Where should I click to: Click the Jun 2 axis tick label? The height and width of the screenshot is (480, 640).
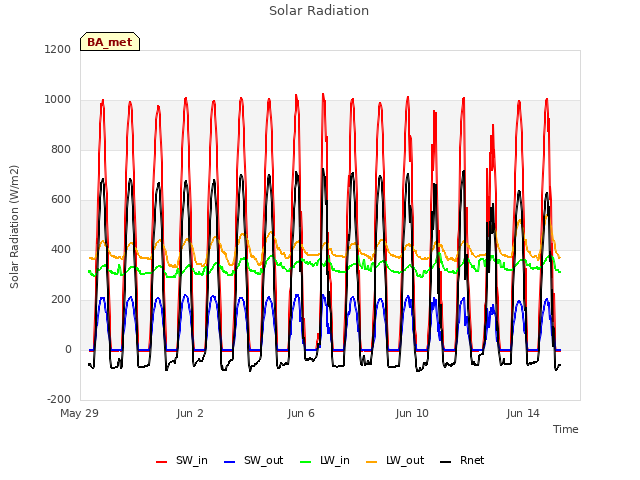coord(190,413)
